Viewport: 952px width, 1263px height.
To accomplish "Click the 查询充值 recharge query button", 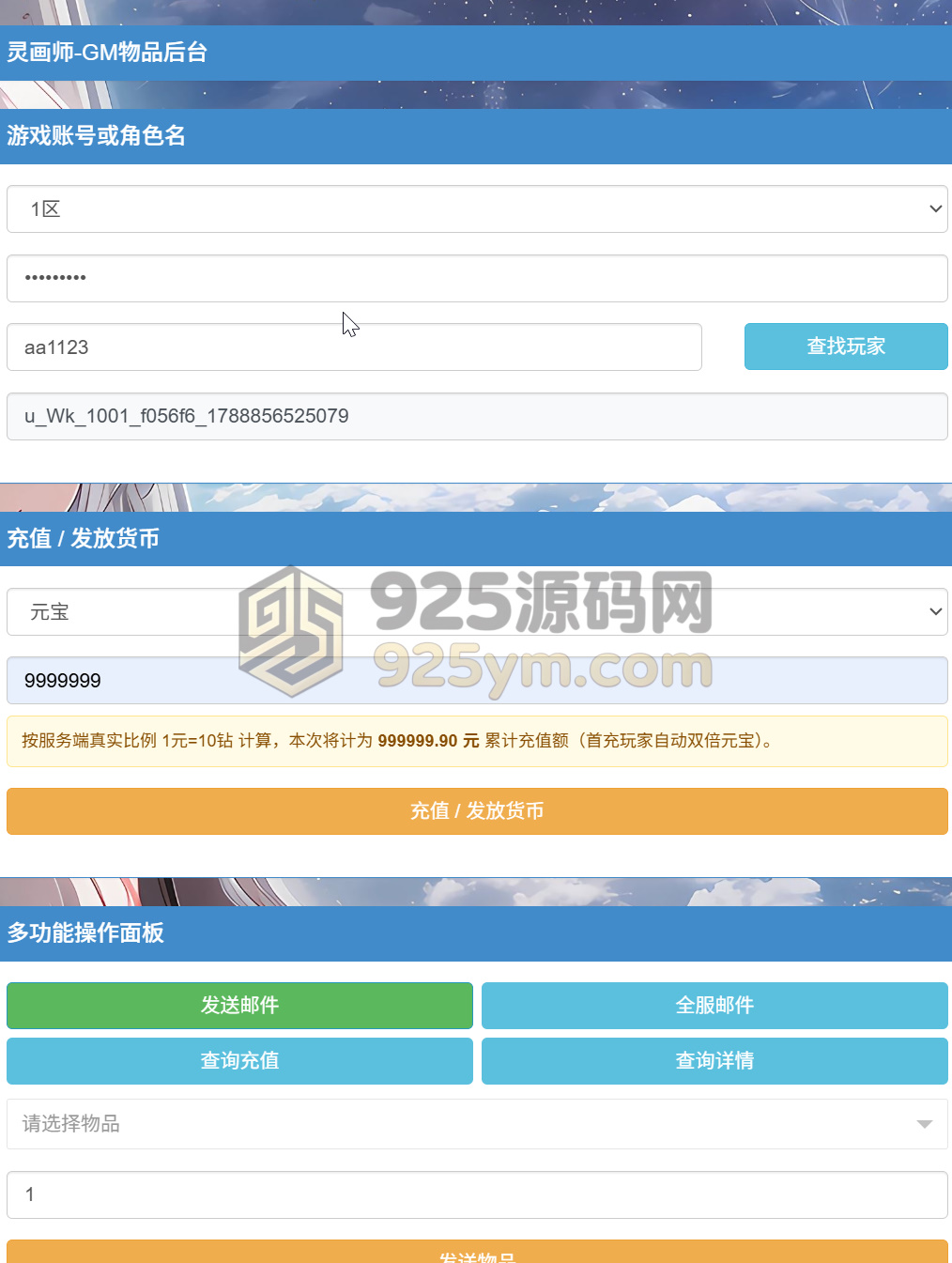I will pyautogui.click(x=239, y=1061).
